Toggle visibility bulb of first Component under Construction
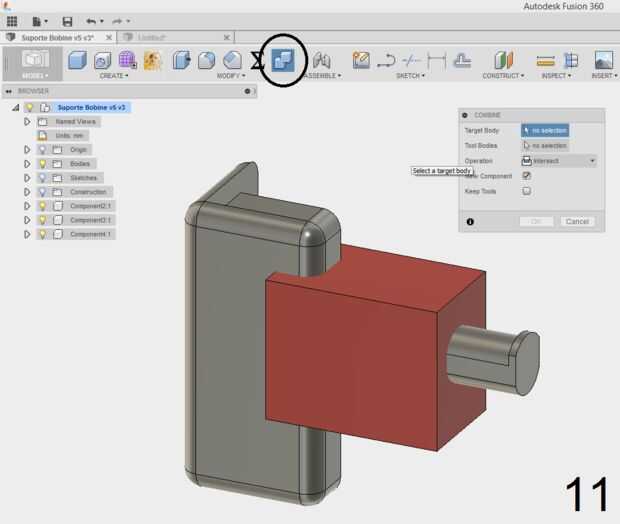The width and height of the screenshot is (620, 524). pos(42,206)
